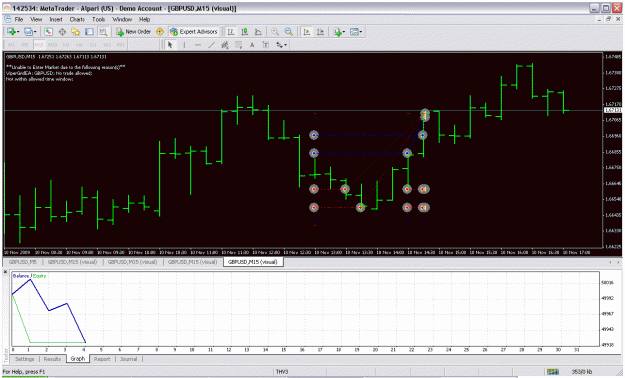Screen dimensions: 625x378
Task: Select the Horizontal Line drawing tool
Action: 198,45
